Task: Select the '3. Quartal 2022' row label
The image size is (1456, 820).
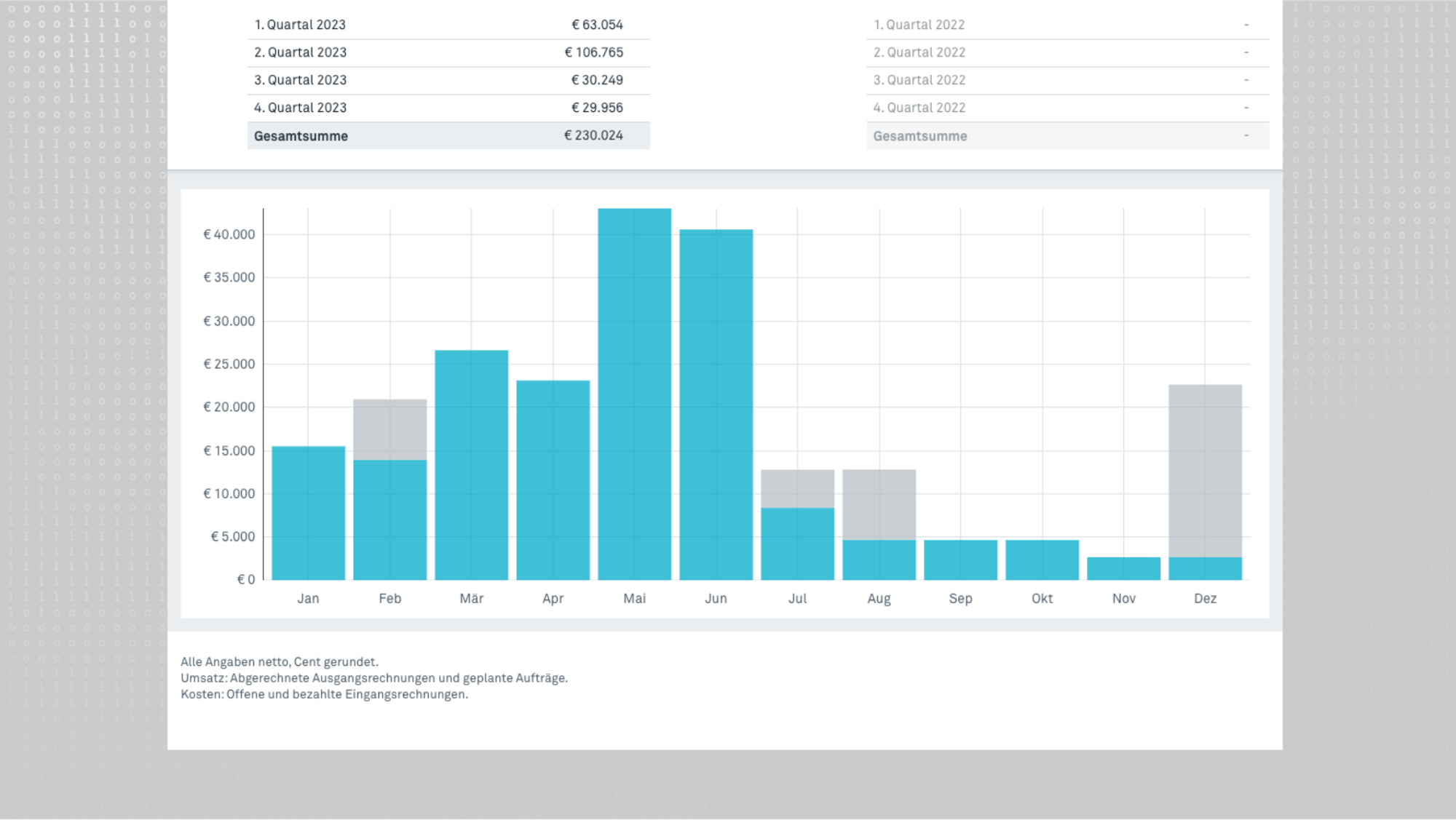Action: pyautogui.click(x=919, y=80)
